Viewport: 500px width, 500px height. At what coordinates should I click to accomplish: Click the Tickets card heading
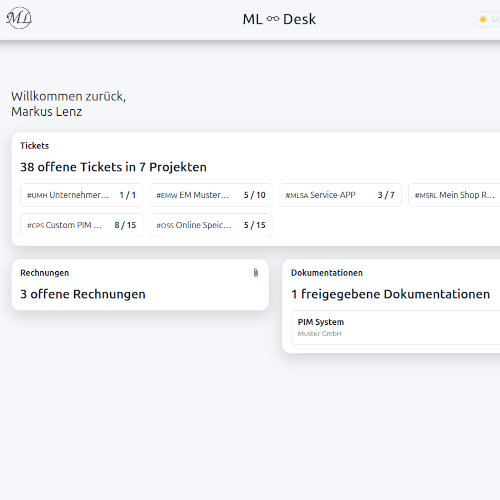click(x=35, y=146)
